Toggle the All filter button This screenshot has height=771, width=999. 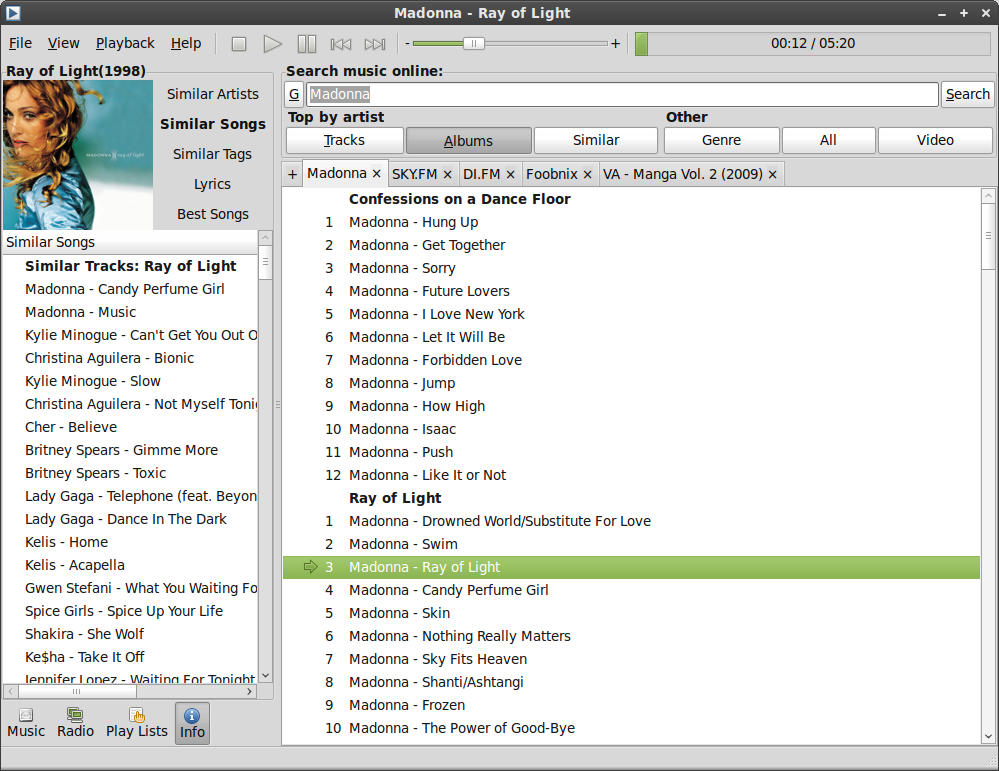828,140
